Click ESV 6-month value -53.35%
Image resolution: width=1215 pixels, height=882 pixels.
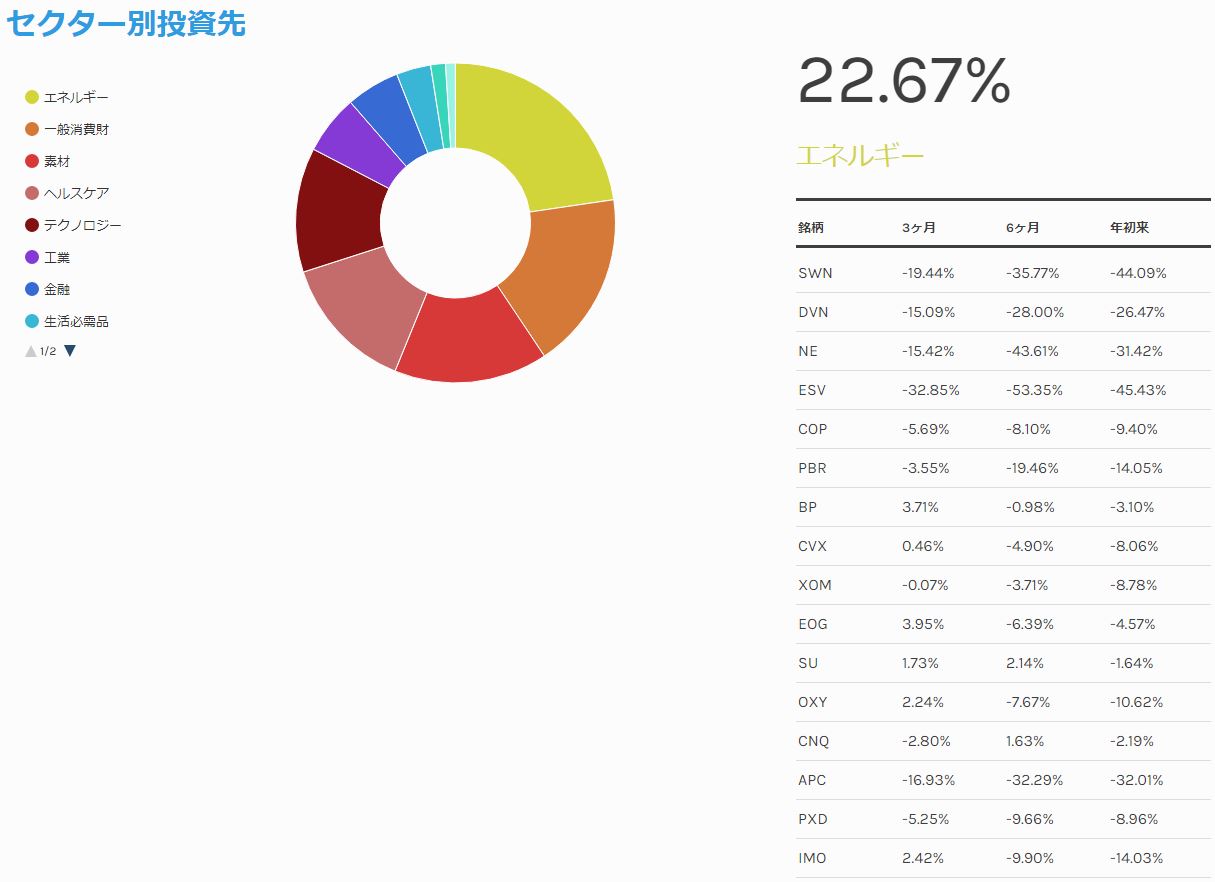pyautogui.click(x=1034, y=390)
